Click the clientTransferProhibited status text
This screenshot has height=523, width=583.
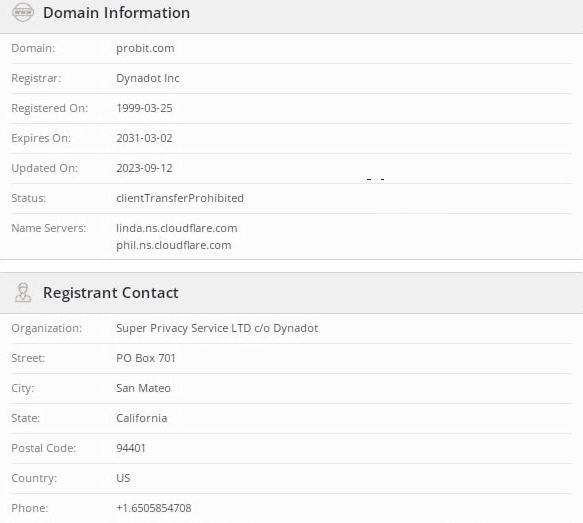180,198
